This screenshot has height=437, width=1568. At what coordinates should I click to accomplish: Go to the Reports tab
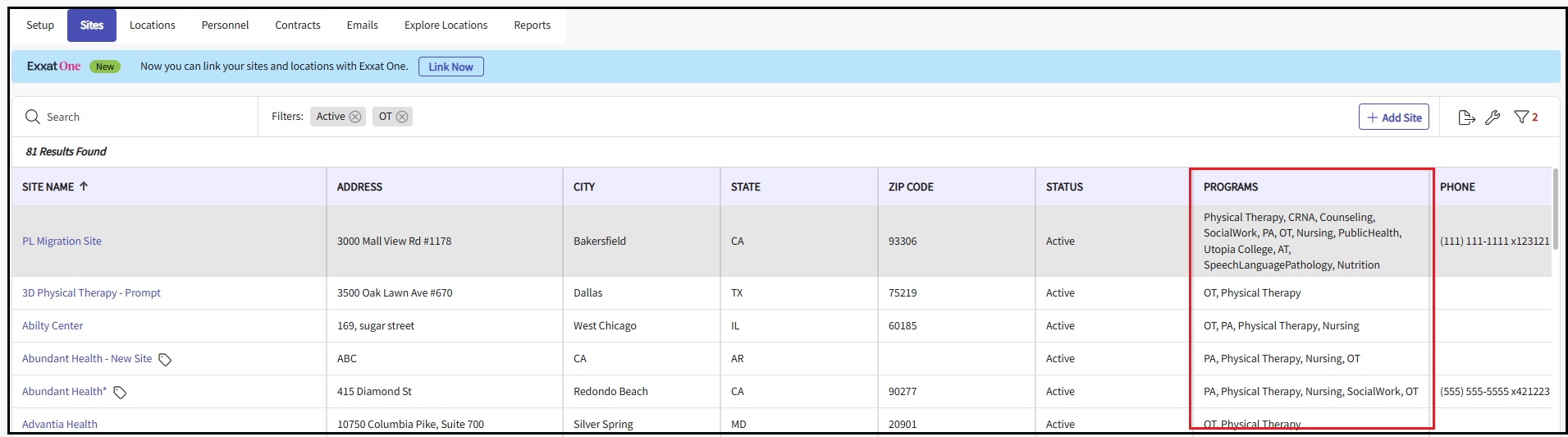tap(532, 25)
